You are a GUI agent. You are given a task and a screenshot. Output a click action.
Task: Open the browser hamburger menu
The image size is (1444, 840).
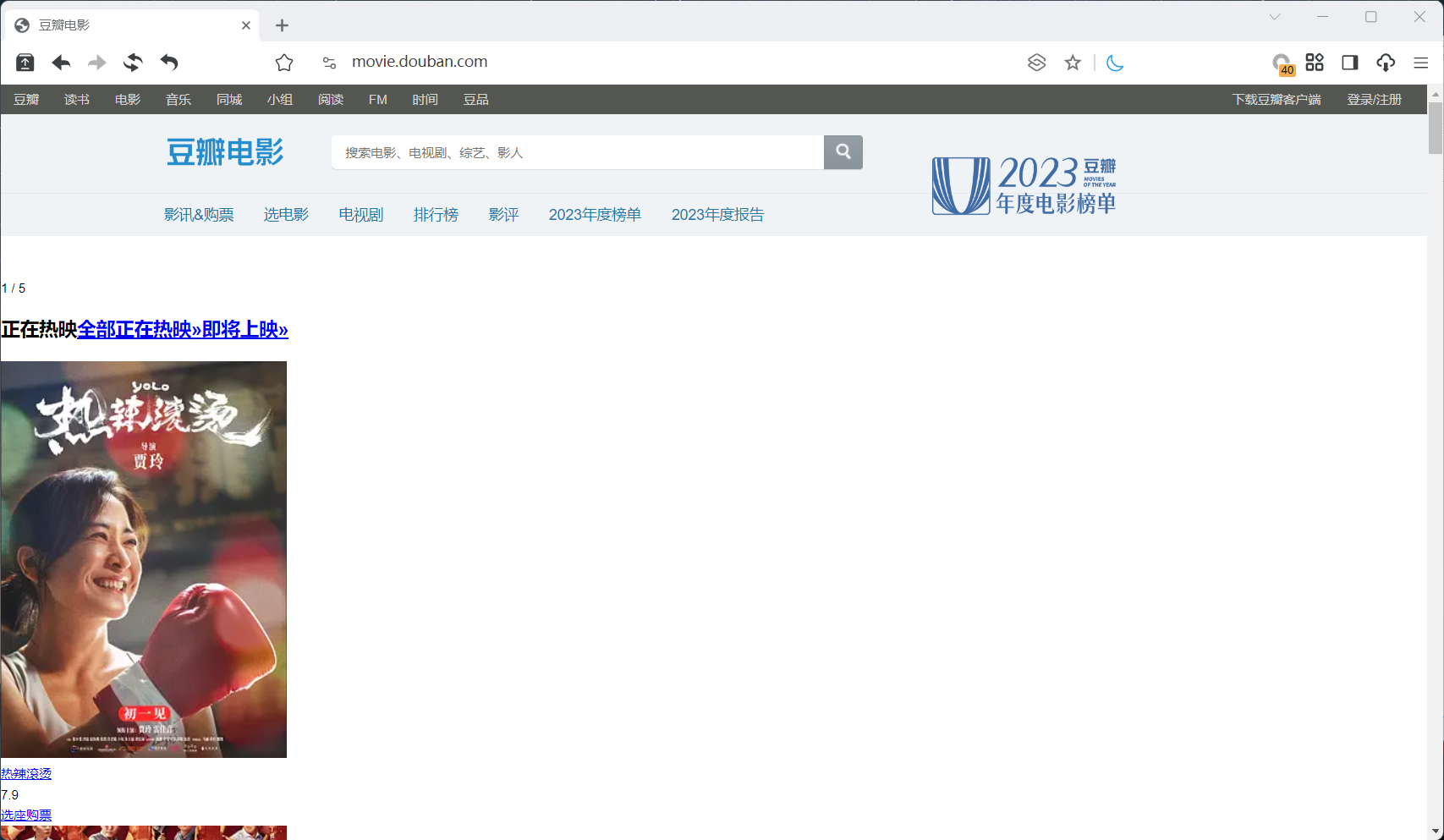point(1421,63)
